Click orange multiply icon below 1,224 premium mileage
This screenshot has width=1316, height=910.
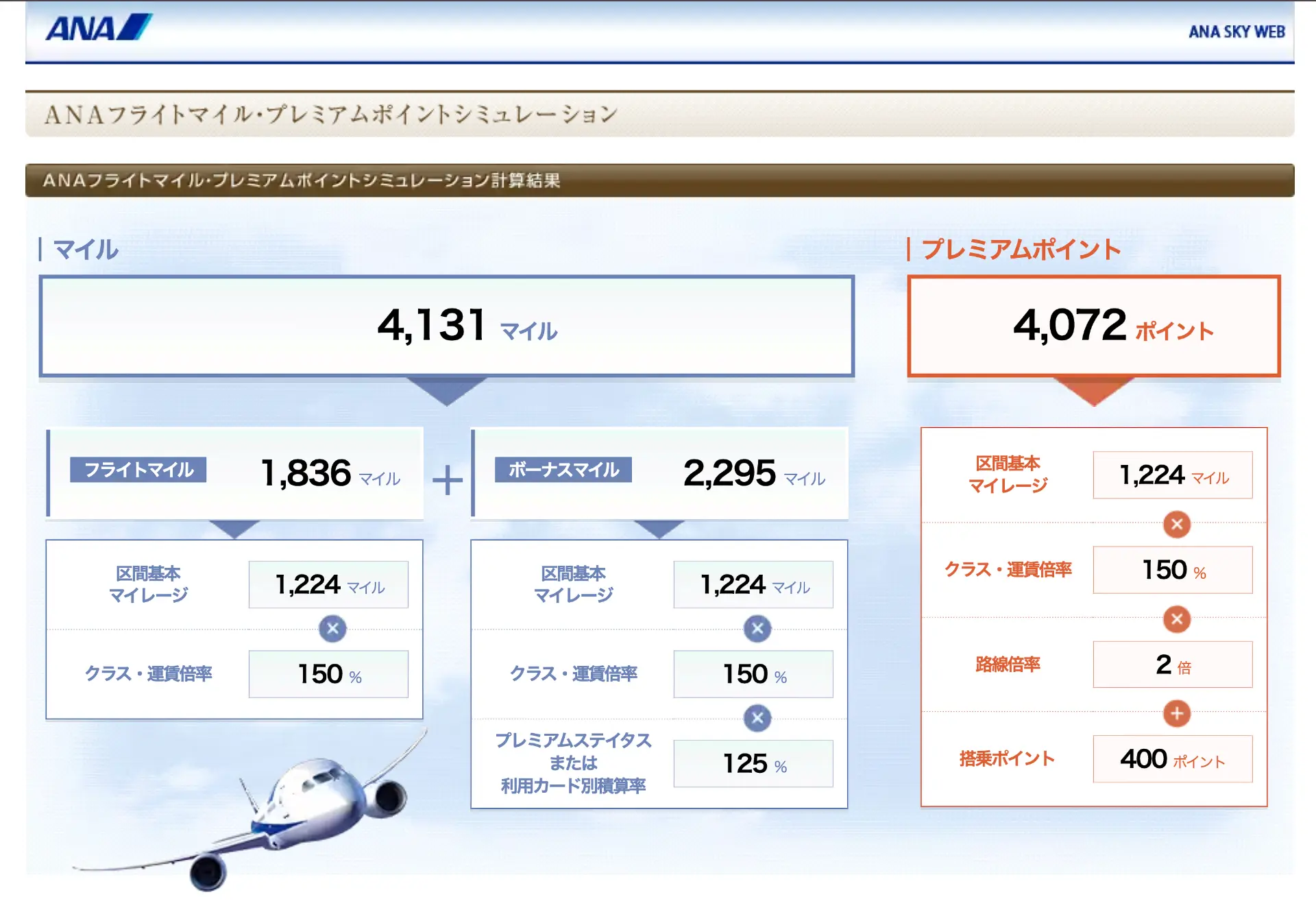pyautogui.click(x=1177, y=525)
